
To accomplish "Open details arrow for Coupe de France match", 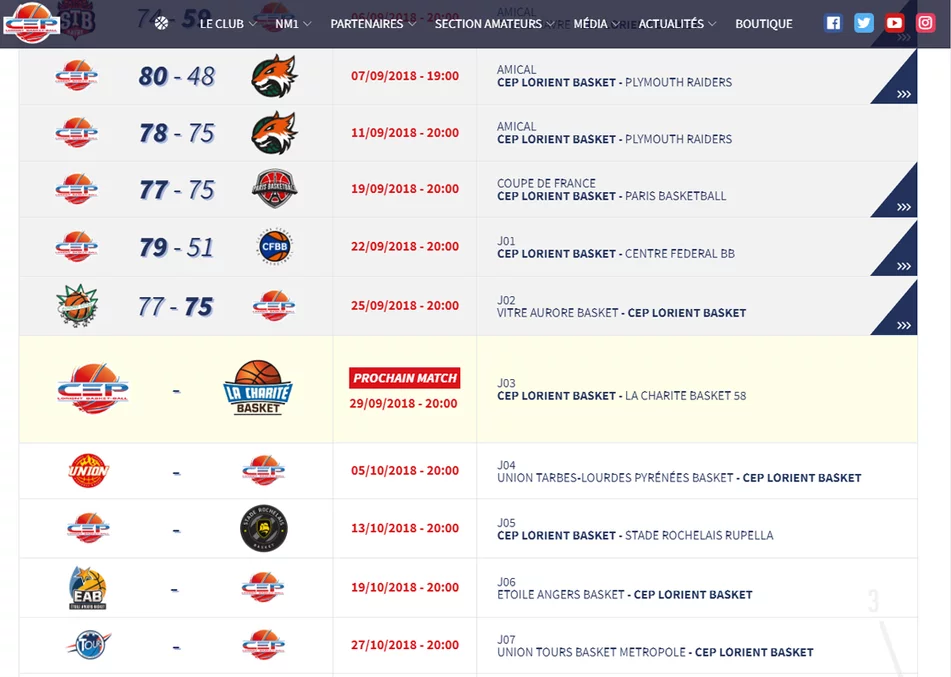I will (903, 207).
